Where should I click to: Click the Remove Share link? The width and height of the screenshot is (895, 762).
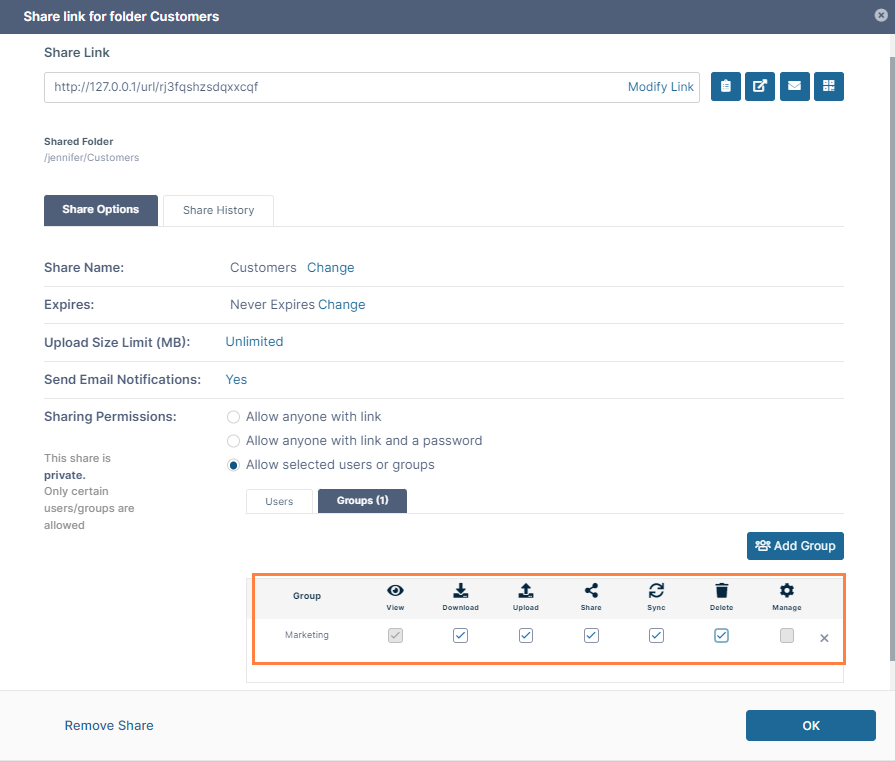click(x=109, y=725)
